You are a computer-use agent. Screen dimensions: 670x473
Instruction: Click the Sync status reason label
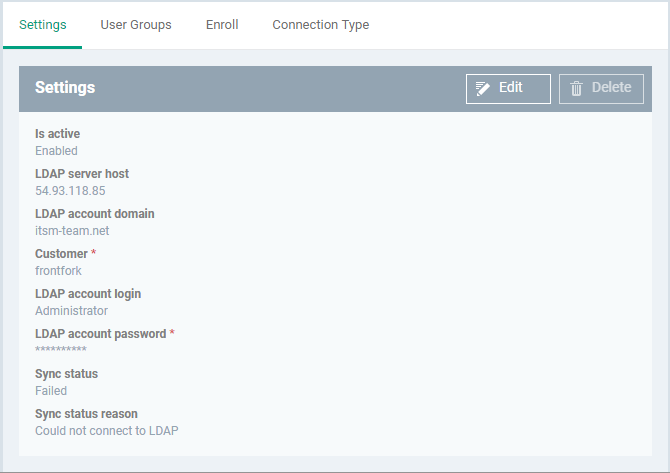(x=86, y=414)
